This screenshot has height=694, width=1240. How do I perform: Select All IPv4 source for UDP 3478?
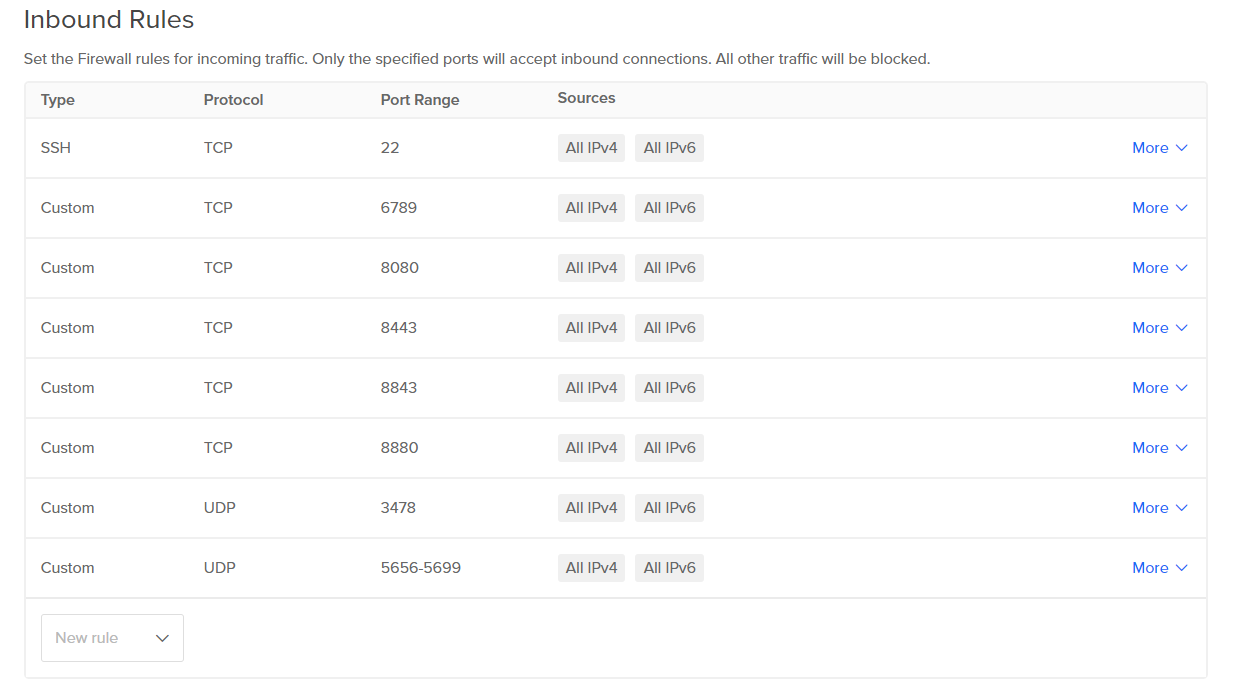591,508
